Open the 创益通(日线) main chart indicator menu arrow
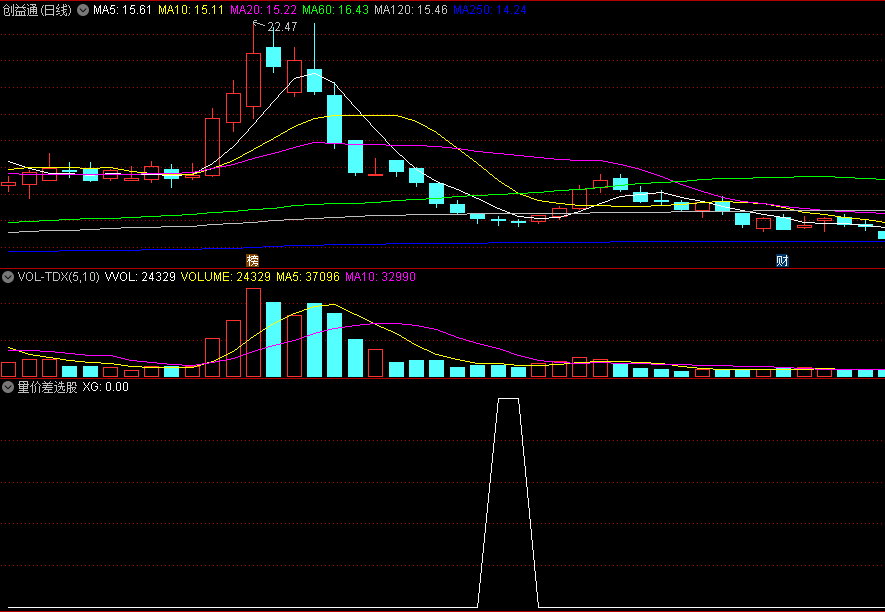The width and height of the screenshot is (885, 612). pos(83,10)
